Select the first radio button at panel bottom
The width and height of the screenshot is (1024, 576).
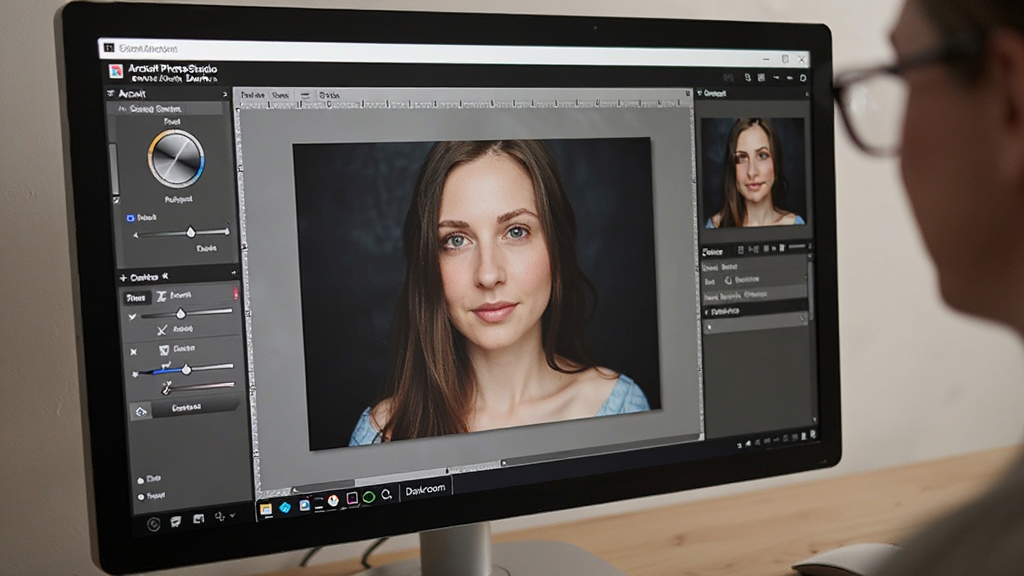coord(140,480)
